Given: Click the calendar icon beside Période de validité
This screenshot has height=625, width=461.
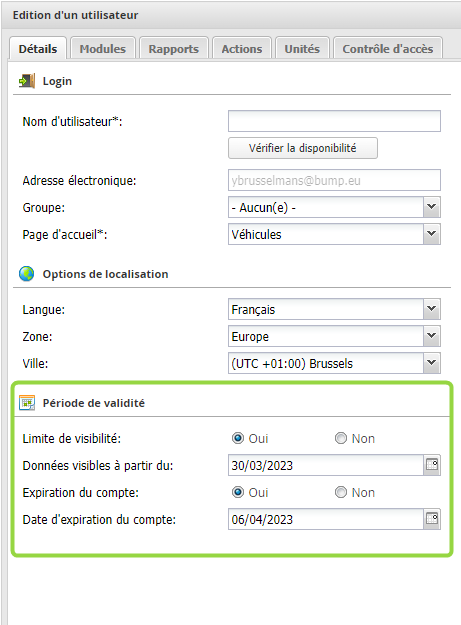Looking at the screenshot, I should click(27, 403).
